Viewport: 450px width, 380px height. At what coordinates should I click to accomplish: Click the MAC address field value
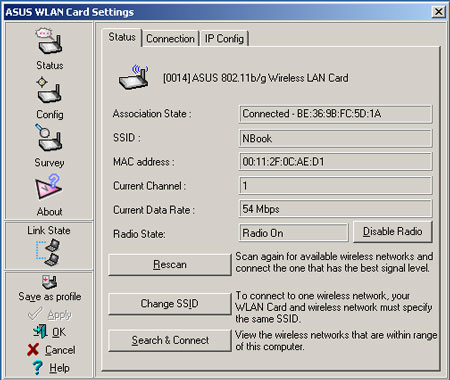(x=335, y=162)
